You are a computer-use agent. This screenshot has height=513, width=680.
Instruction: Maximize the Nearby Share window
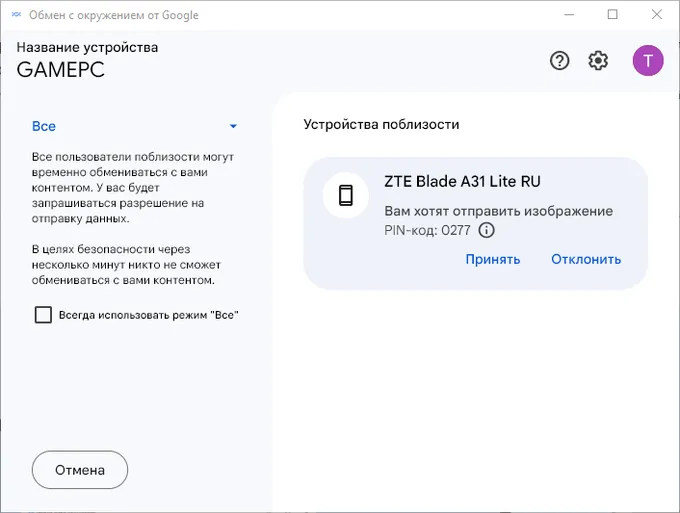tap(613, 15)
